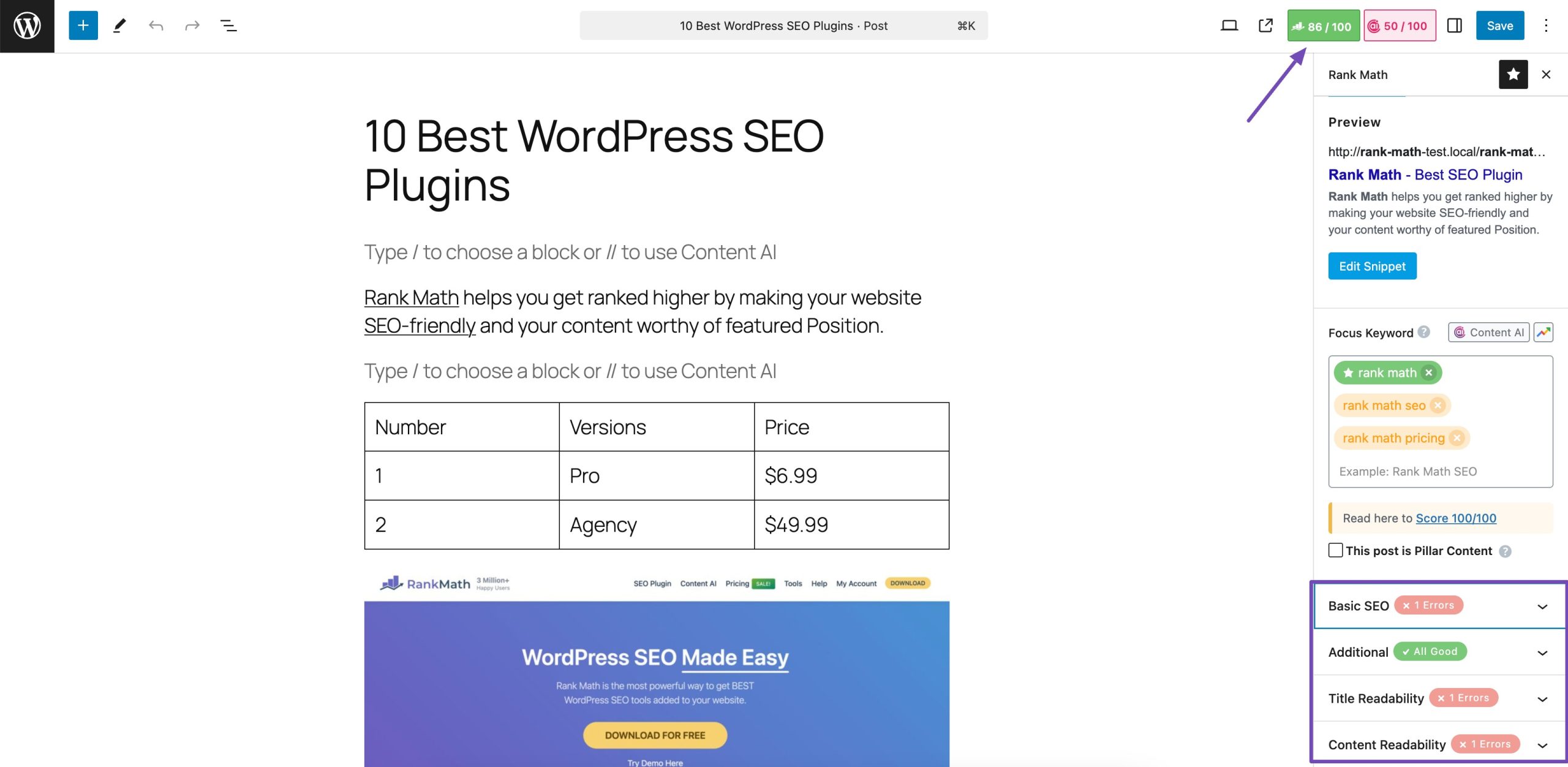Expand the Content Readability section
The image size is (1568, 767).
pos(1543,744)
